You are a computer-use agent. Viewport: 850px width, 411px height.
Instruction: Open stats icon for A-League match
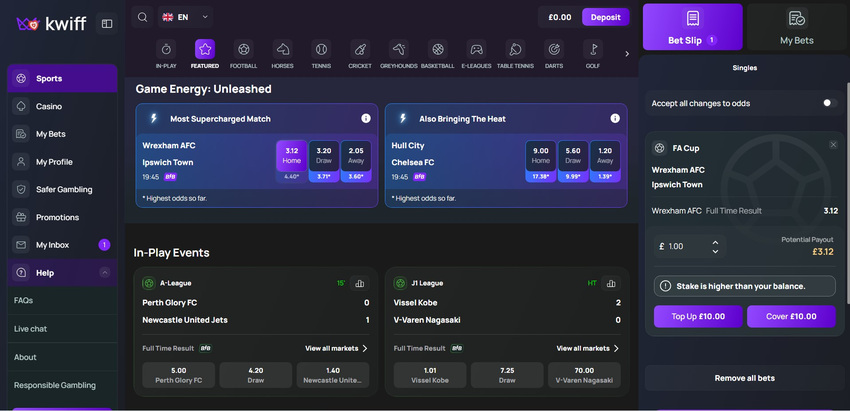(x=359, y=283)
